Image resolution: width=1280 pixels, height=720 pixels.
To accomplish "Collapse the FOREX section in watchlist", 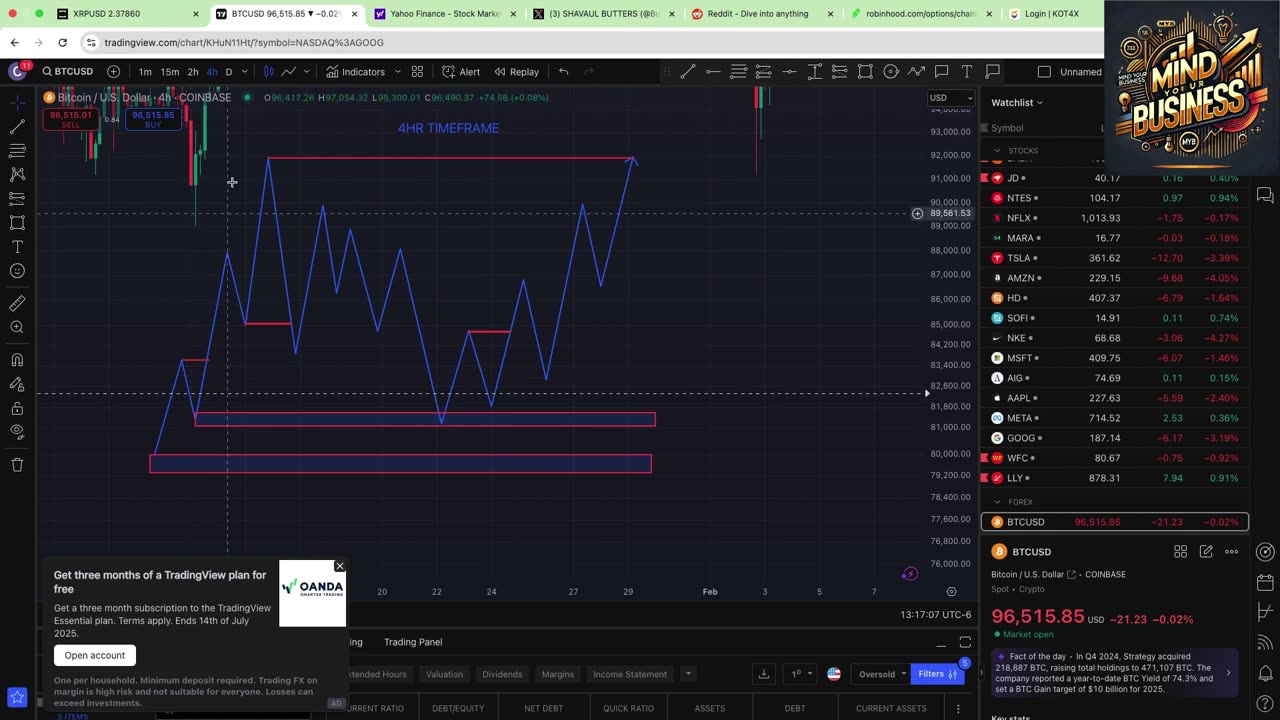I will (997, 502).
